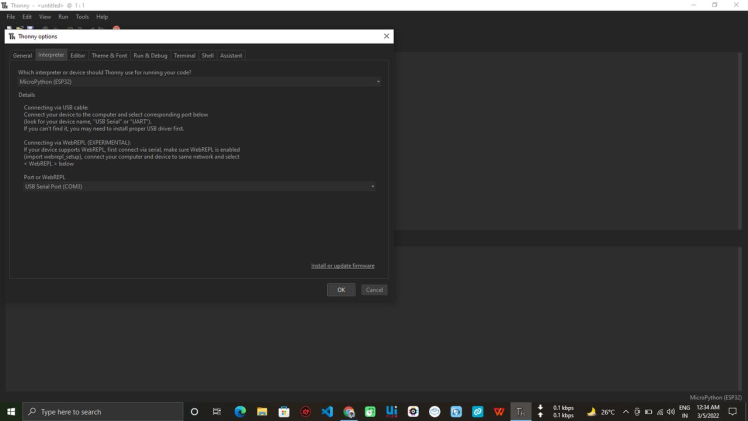Click the network speed meter on the taskbar
This screenshot has width=748, height=421.
point(556,411)
